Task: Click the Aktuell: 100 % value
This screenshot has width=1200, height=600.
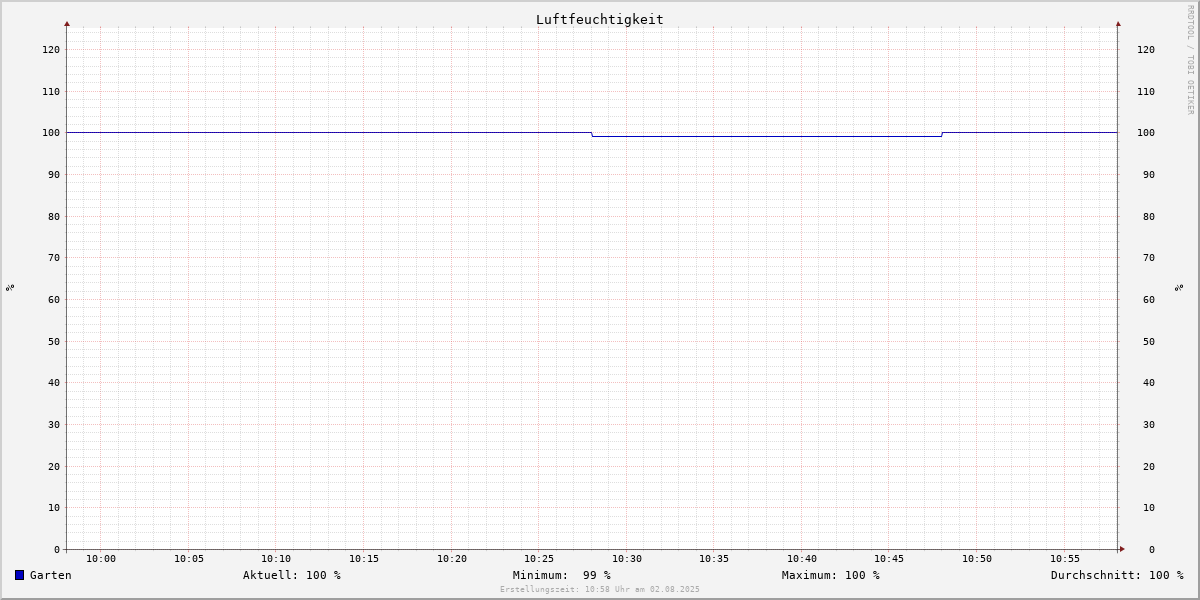Action: (x=292, y=575)
